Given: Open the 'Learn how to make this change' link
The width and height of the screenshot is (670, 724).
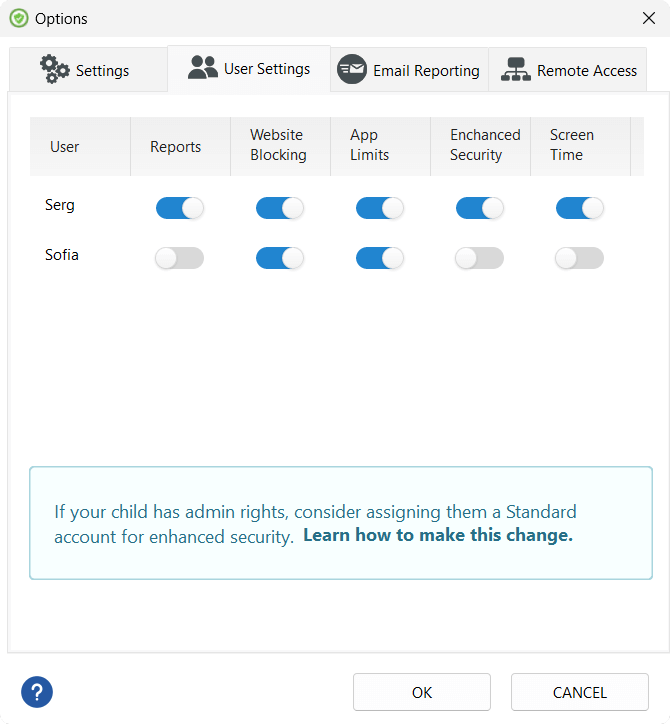Looking at the screenshot, I should pyautogui.click(x=438, y=535).
